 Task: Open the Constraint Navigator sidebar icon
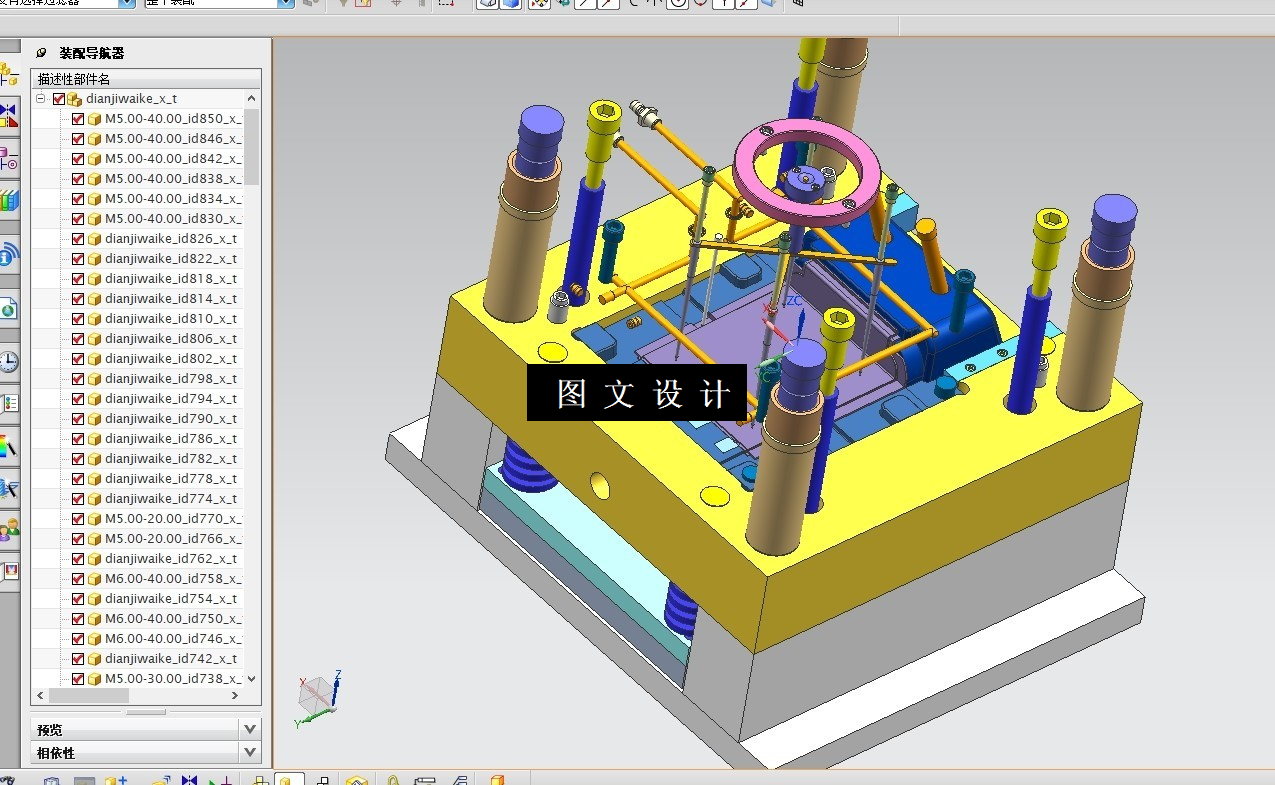[x=8, y=116]
